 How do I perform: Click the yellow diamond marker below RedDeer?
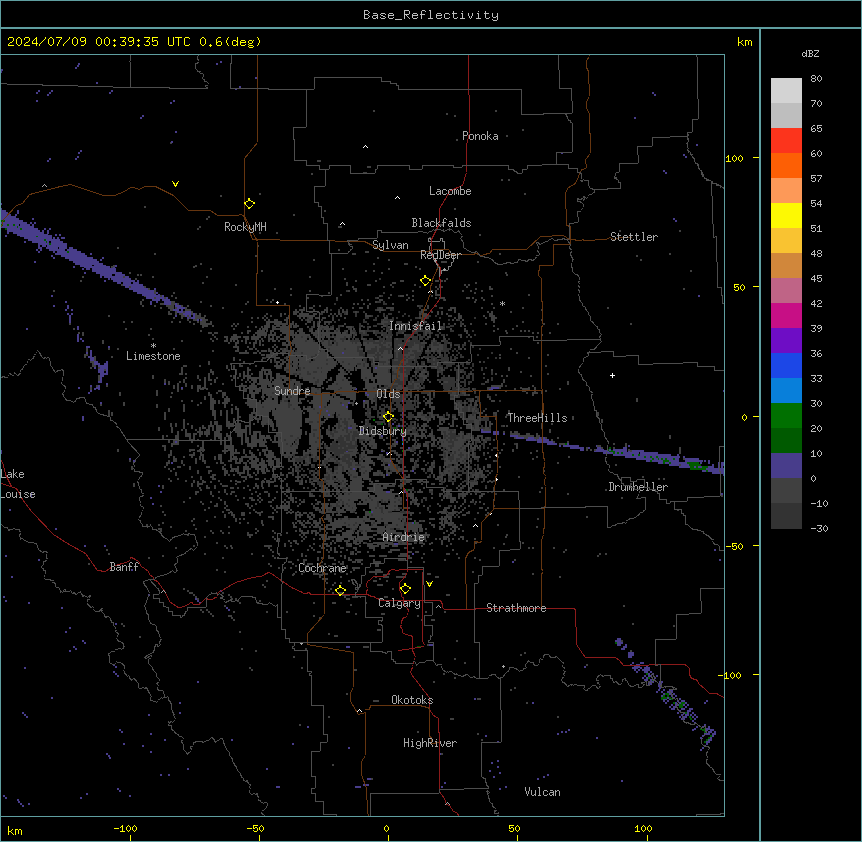(425, 281)
